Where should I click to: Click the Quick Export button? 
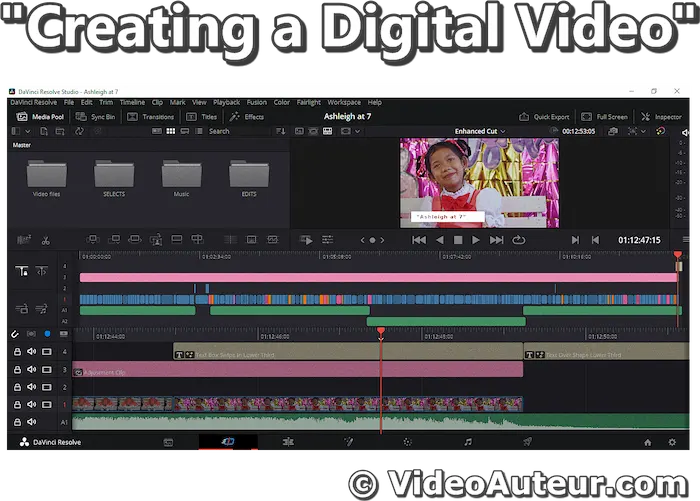point(544,117)
